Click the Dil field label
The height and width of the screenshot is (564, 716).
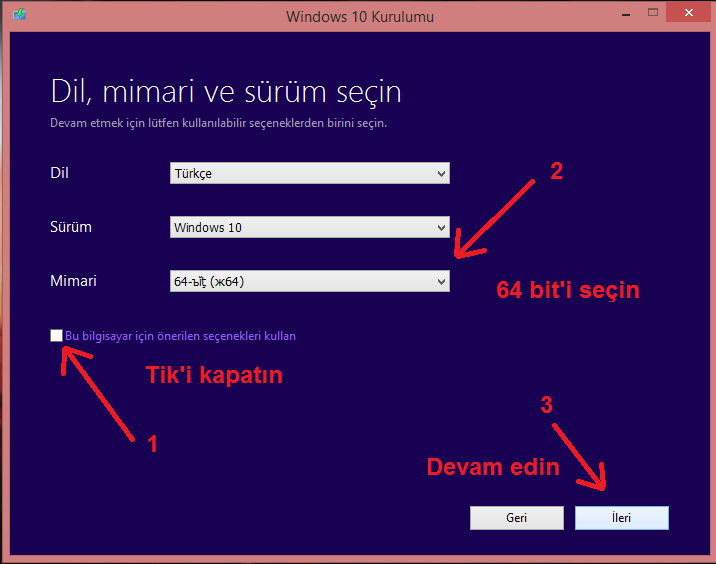coord(59,173)
